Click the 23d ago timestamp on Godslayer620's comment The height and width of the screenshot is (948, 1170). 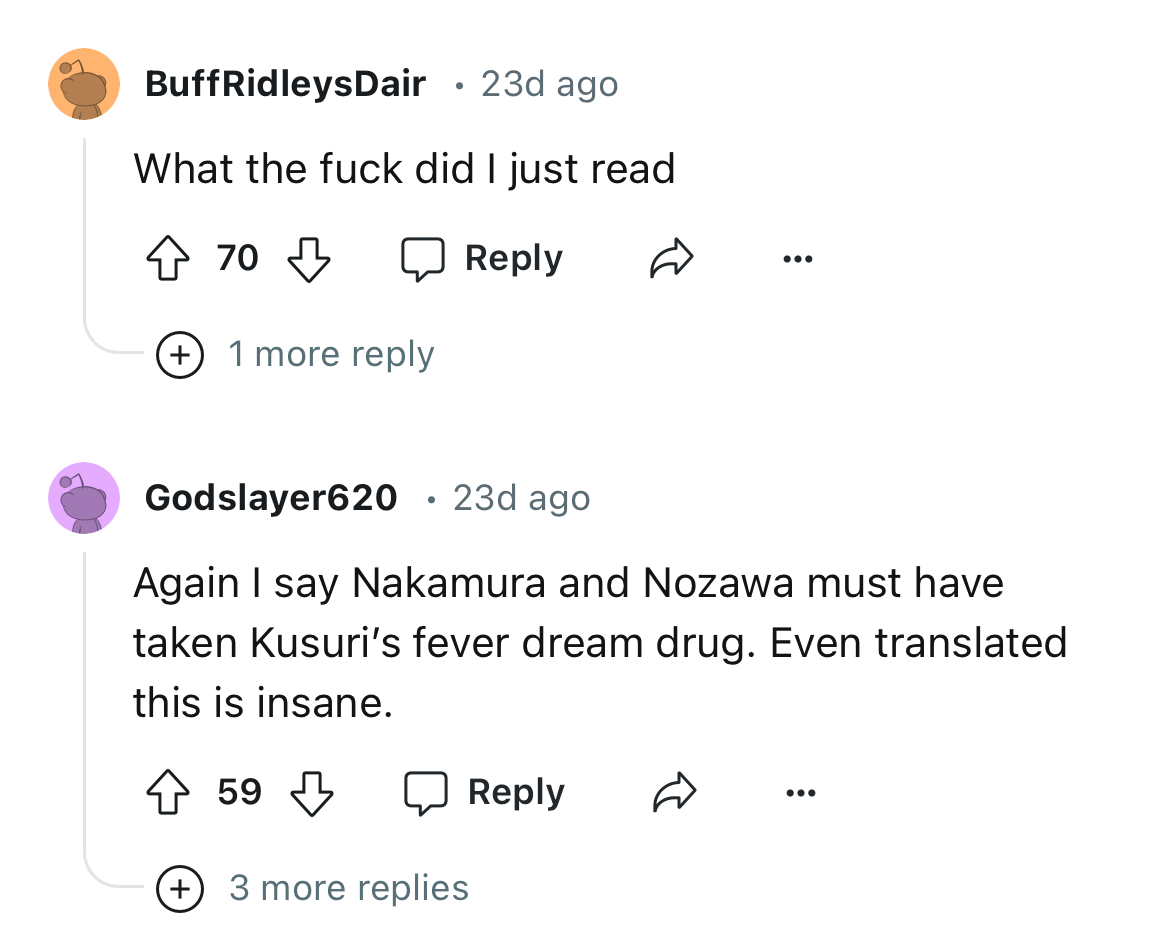coord(521,497)
